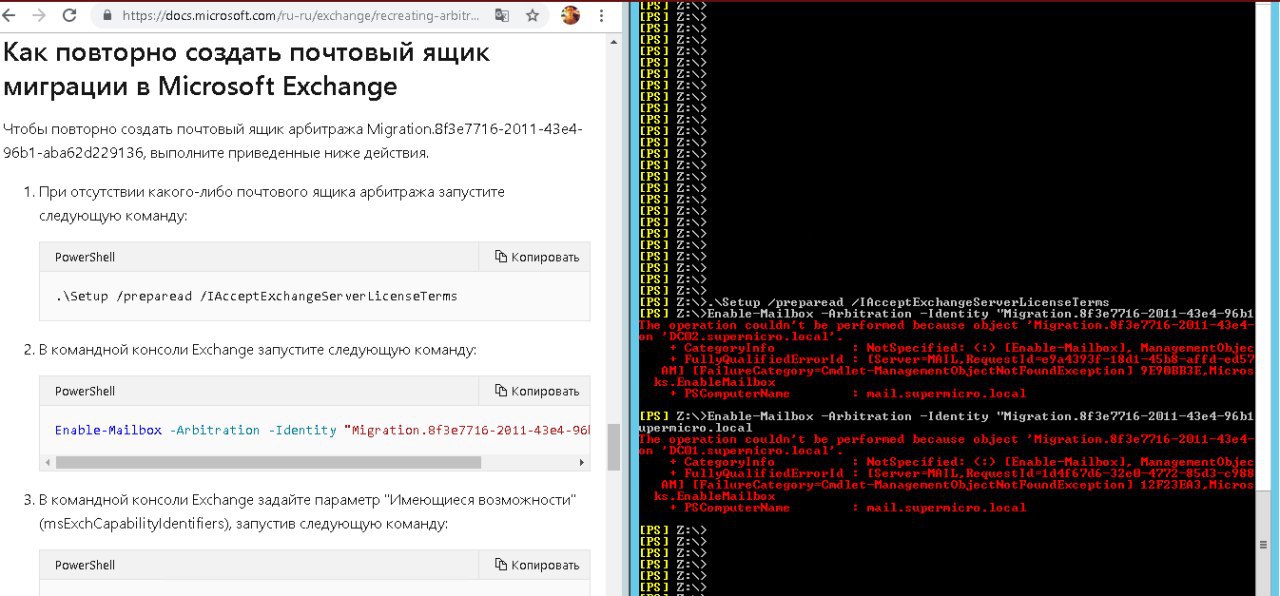Click the left arrow of the code scrollbar
The image size is (1280, 596).
[x=46, y=463]
